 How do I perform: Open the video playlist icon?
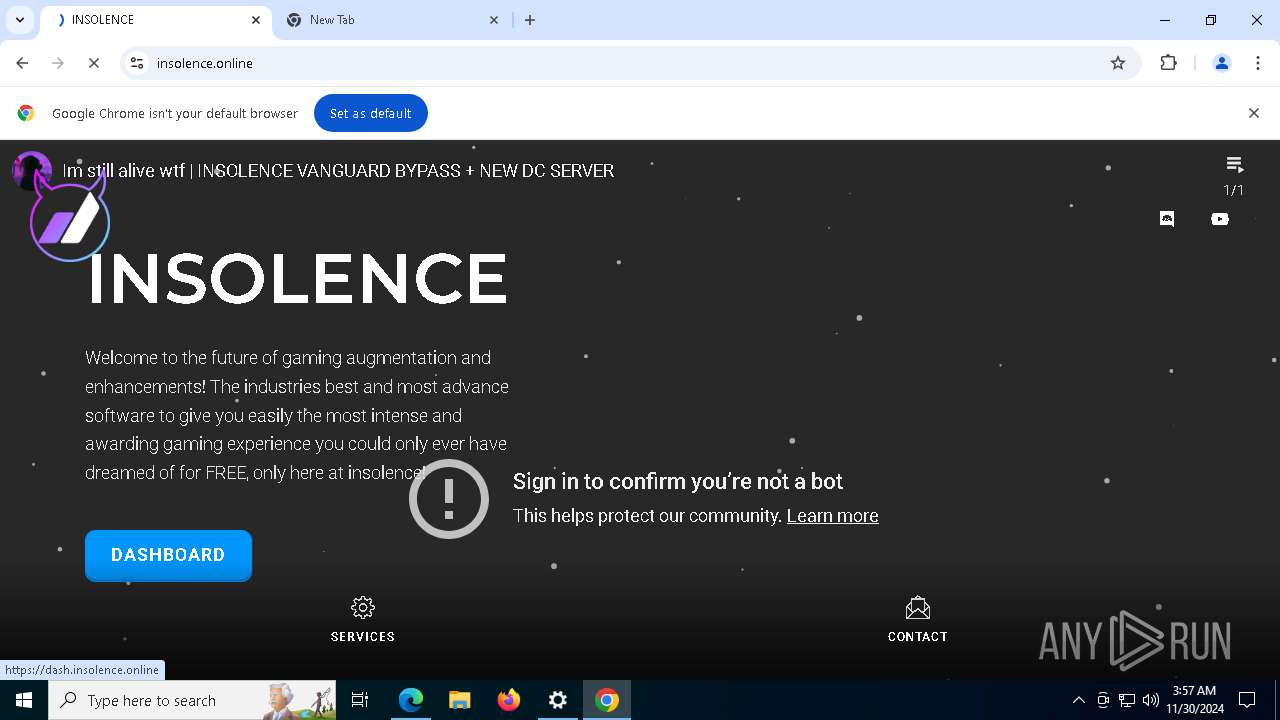click(1234, 165)
